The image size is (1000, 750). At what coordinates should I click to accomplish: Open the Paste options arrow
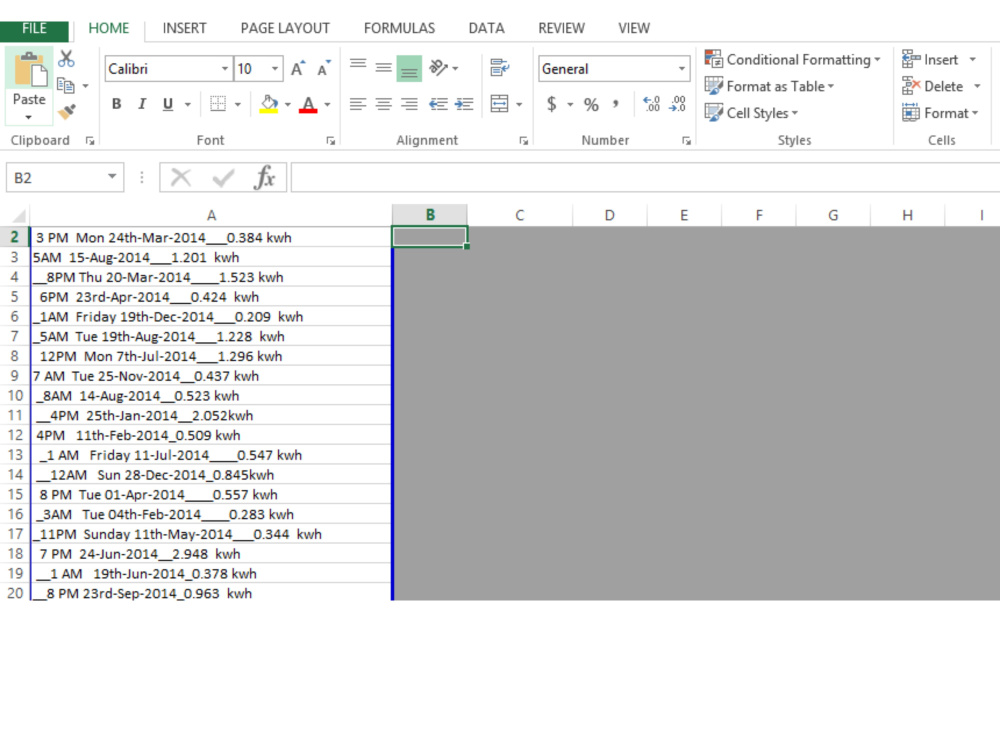point(29,117)
